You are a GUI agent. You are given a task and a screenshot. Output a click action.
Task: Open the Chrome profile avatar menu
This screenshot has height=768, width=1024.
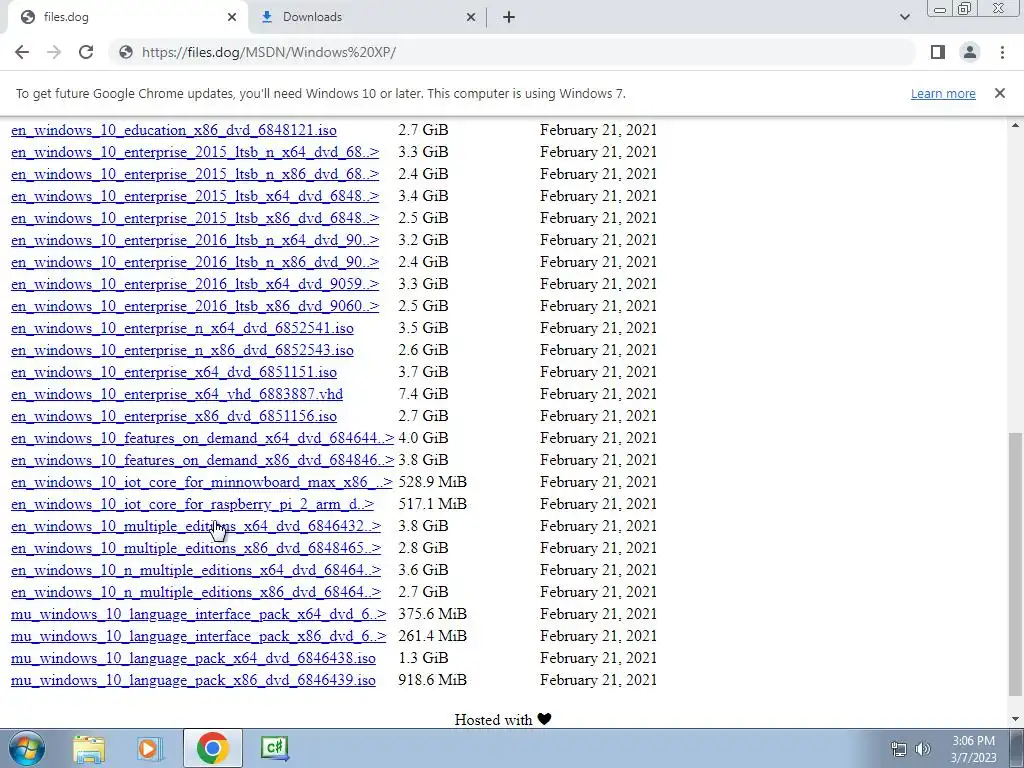click(970, 52)
